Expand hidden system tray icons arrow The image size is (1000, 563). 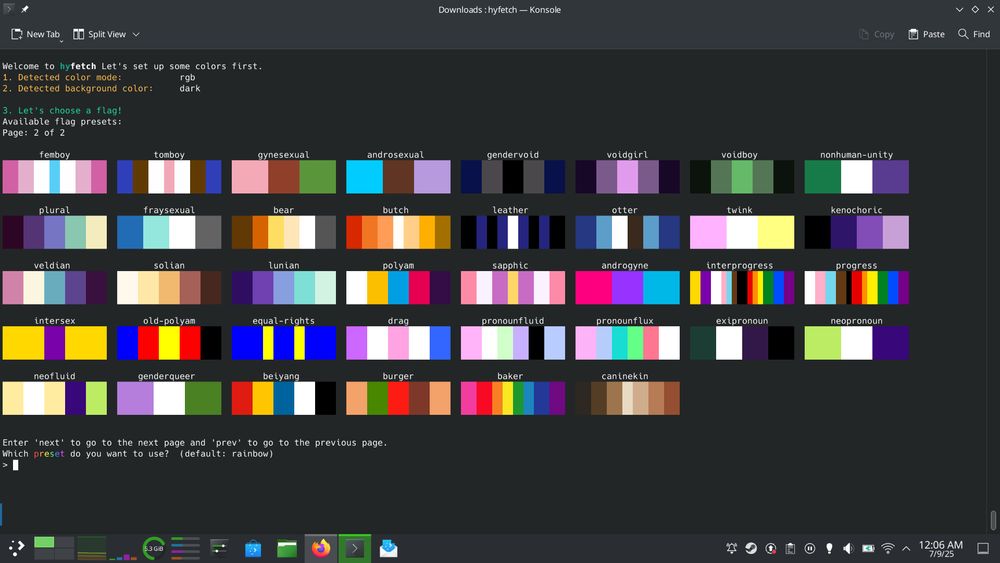[x=906, y=548]
